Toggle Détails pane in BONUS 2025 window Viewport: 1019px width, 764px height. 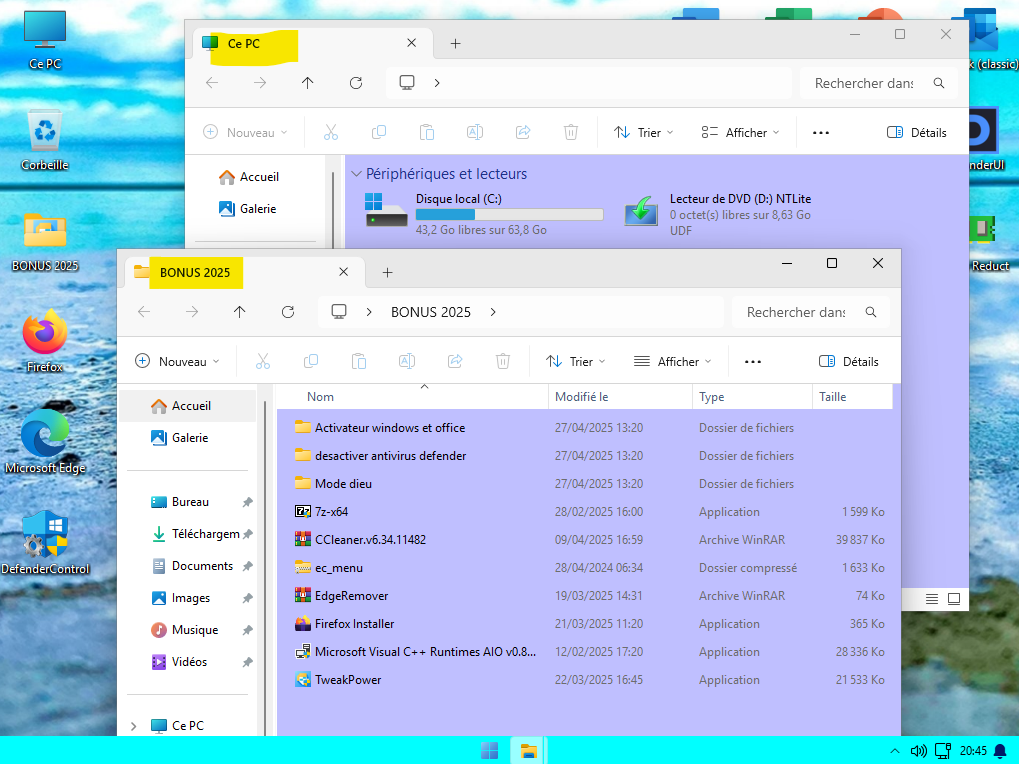pos(849,361)
